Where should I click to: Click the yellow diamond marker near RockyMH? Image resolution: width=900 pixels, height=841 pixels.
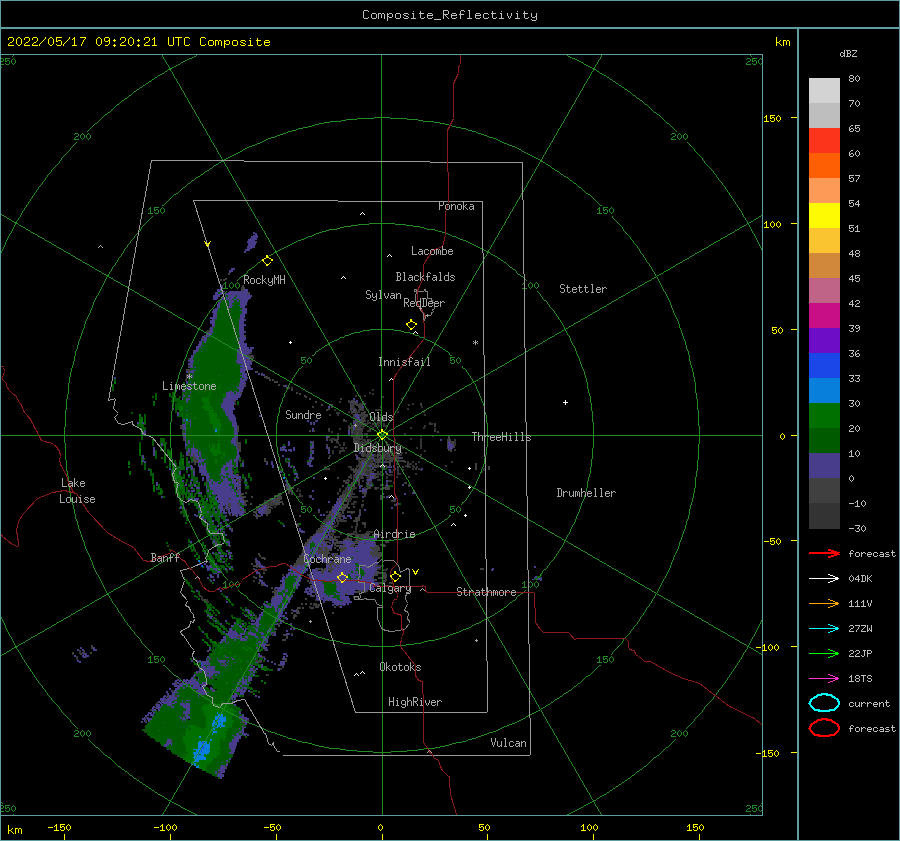(x=267, y=261)
